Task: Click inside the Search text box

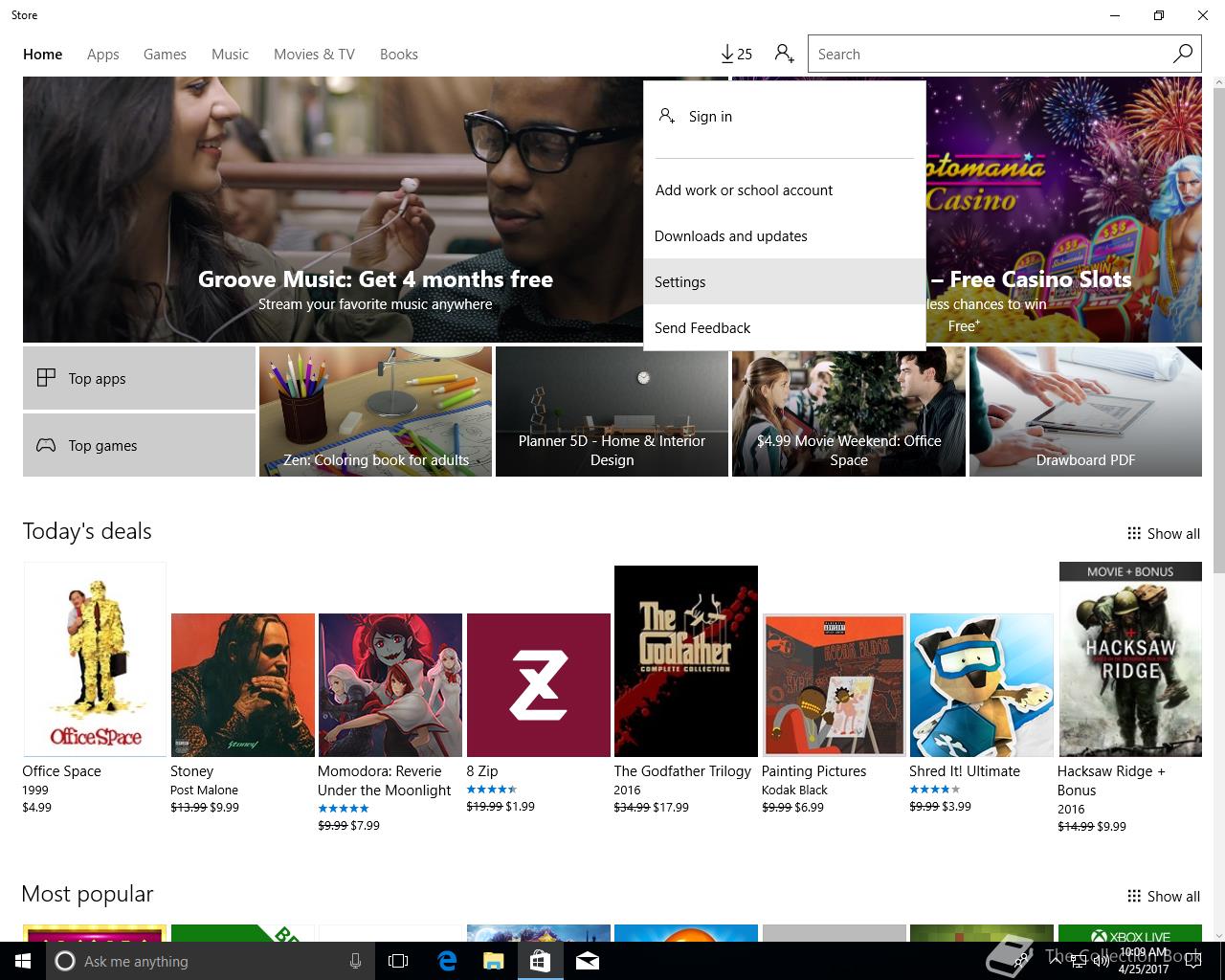Action: [991, 54]
